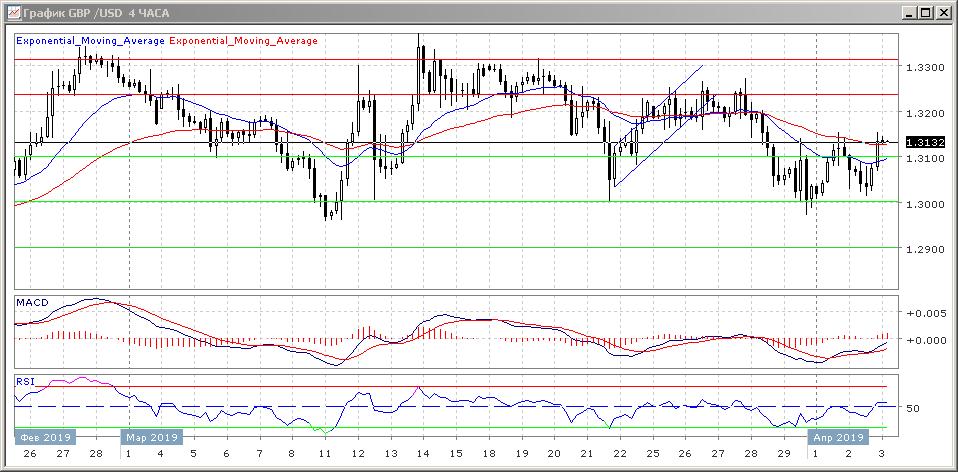Click the Апр 2019 month marker
Viewport: 958px width, 472px height.
pyautogui.click(x=837, y=437)
